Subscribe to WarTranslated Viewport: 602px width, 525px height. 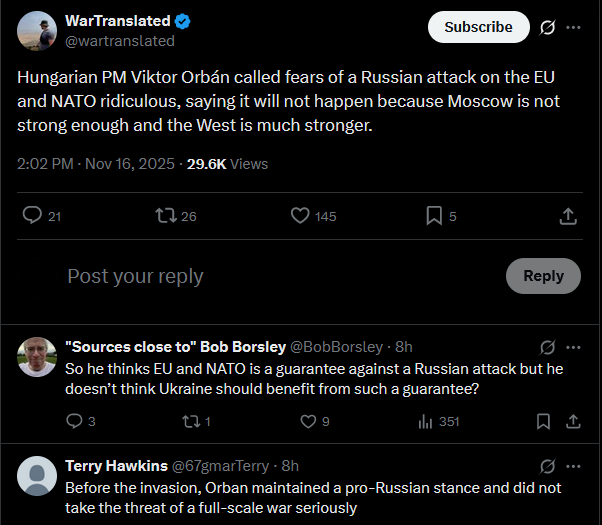pyautogui.click(x=478, y=27)
